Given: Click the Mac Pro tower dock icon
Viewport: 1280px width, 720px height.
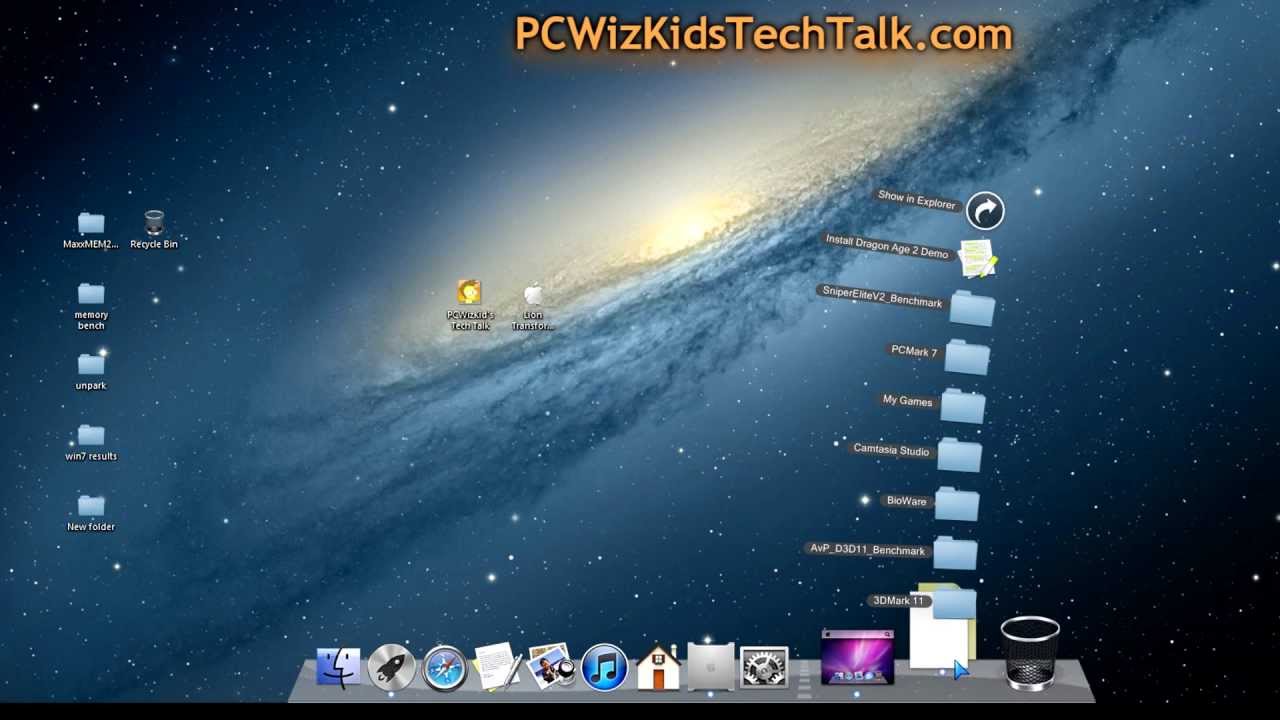Looking at the screenshot, I should click(x=711, y=667).
